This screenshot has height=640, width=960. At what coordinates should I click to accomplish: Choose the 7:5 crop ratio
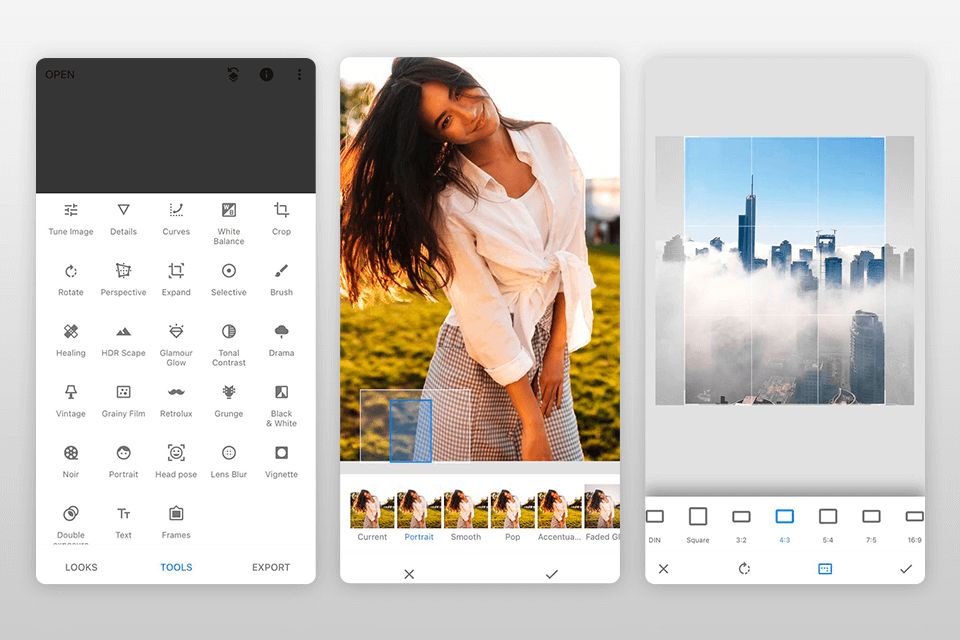pyautogui.click(x=871, y=525)
